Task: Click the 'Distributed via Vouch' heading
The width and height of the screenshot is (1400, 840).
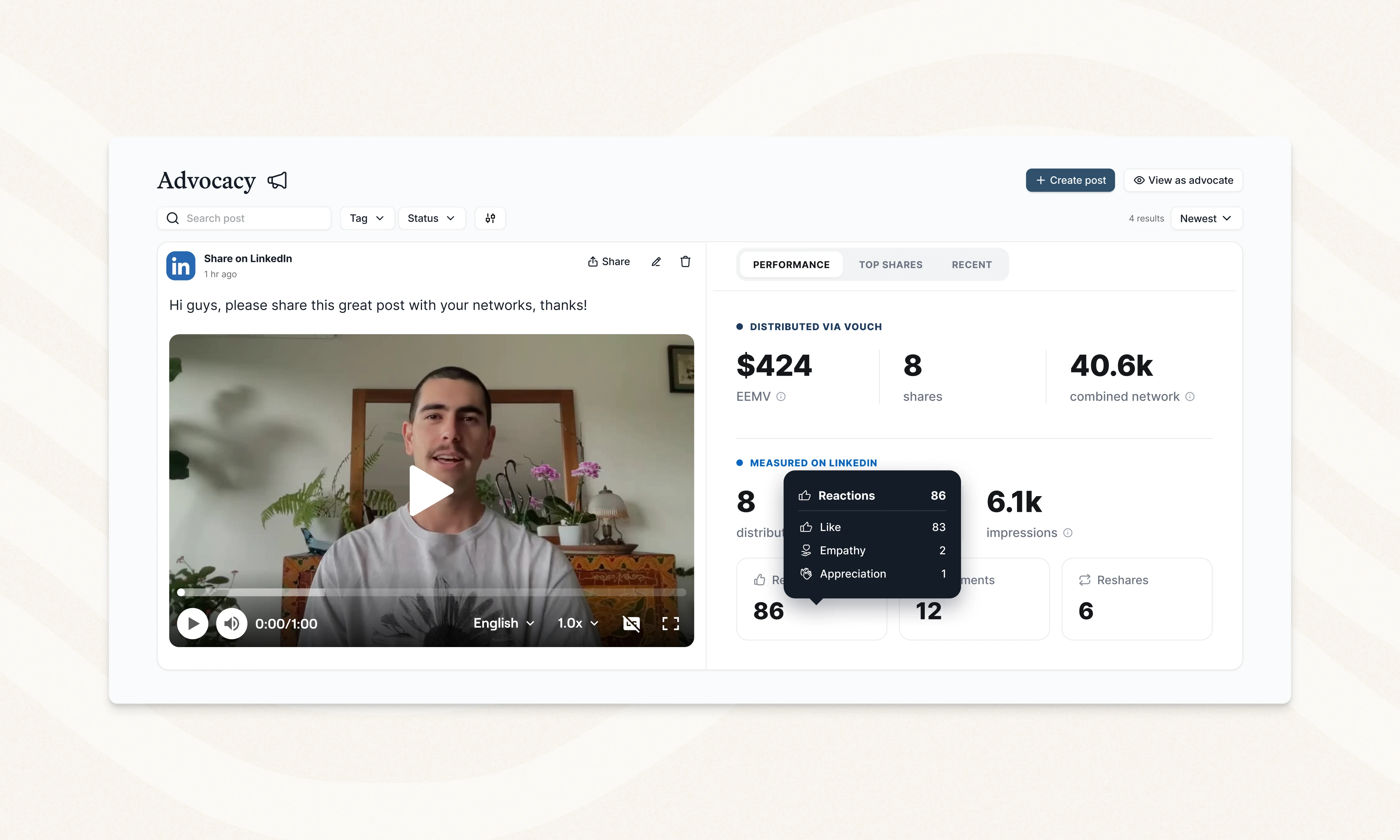Action: 816,326
